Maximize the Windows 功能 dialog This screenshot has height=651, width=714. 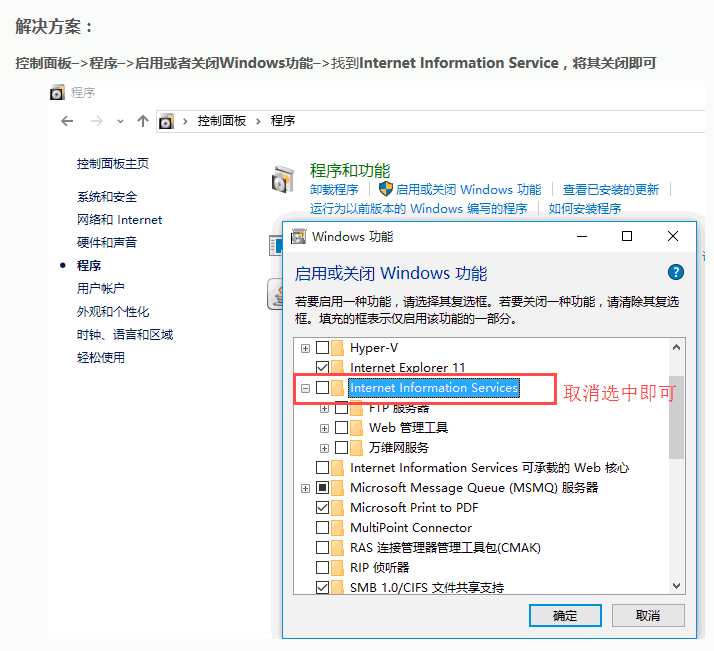627,236
